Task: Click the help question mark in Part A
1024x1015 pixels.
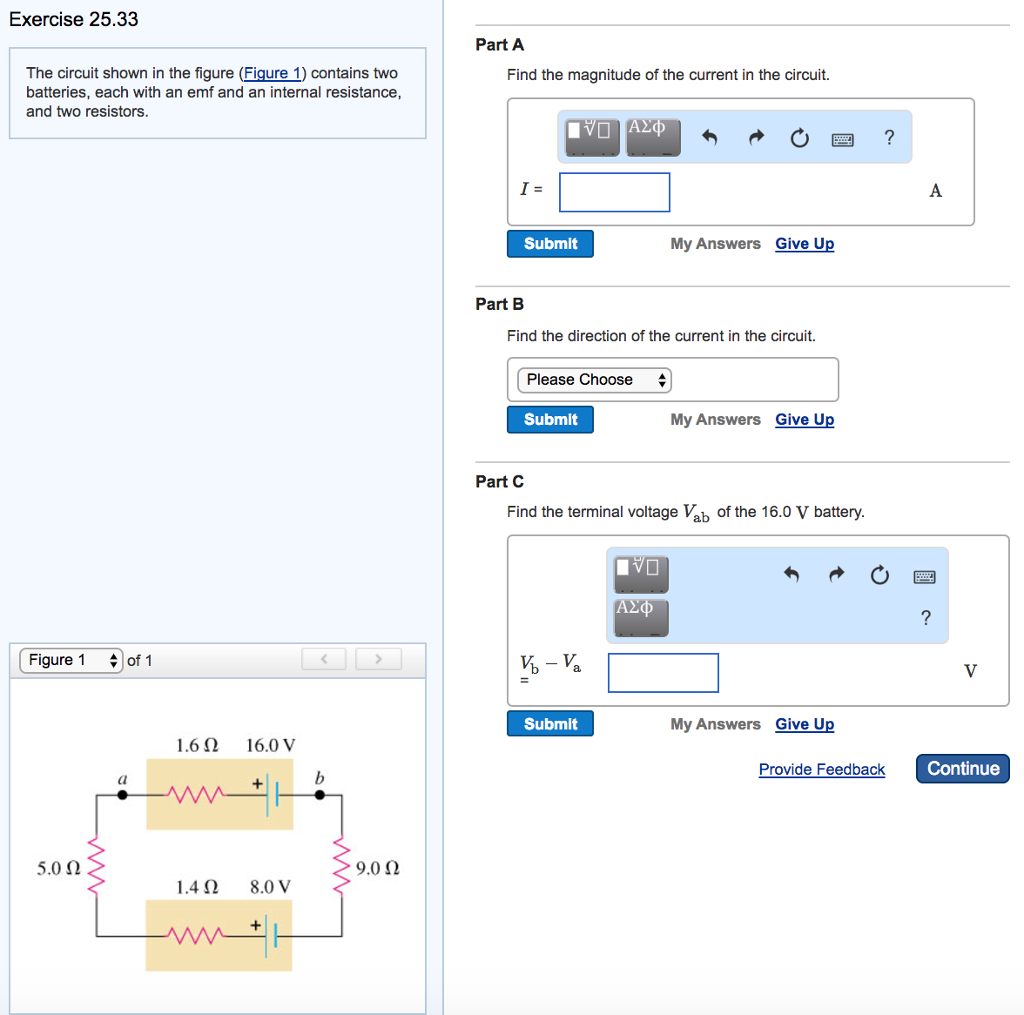Action: coord(889,139)
